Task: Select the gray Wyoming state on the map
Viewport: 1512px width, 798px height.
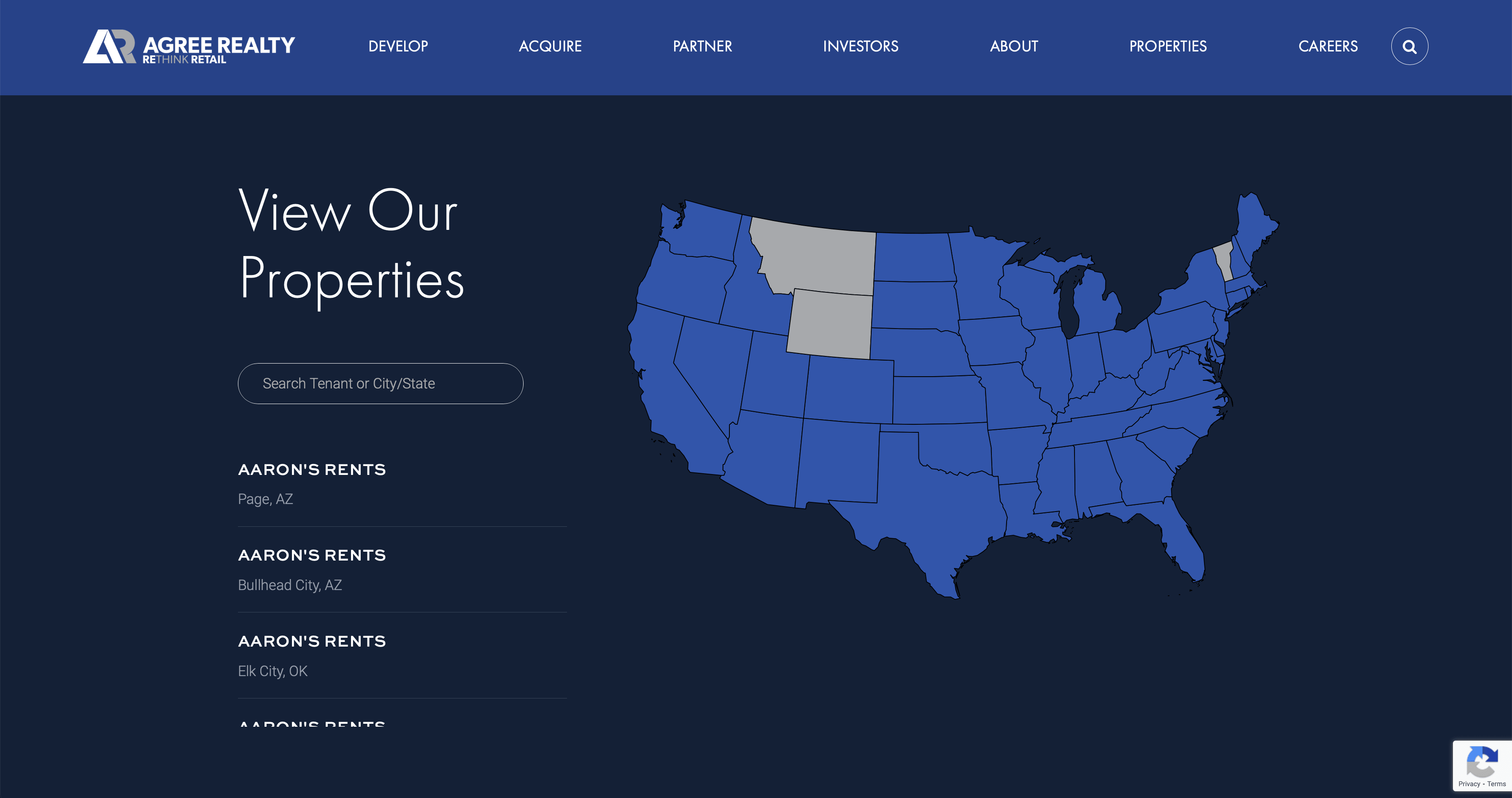Action: [829, 324]
